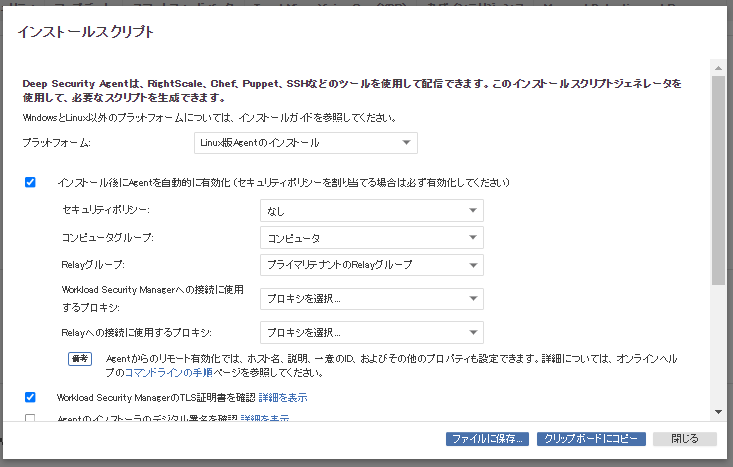Click the scrollbar up arrow
Image resolution: width=733 pixels, height=467 pixels.
[718, 68]
